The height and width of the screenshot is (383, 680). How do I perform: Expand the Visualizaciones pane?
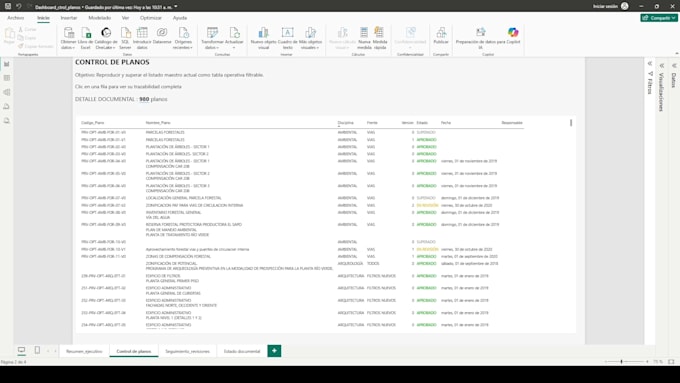click(x=662, y=65)
